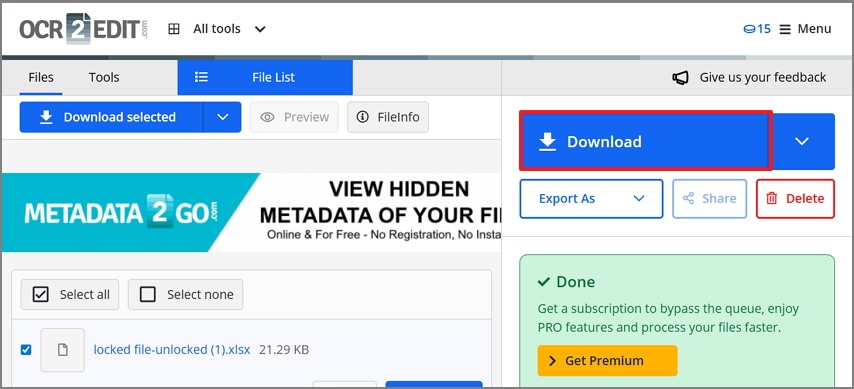The width and height of the screenshot is (854, 389).
Task: Open the All tools menu label
Action: pyautogui.click(x=217, y=29)
